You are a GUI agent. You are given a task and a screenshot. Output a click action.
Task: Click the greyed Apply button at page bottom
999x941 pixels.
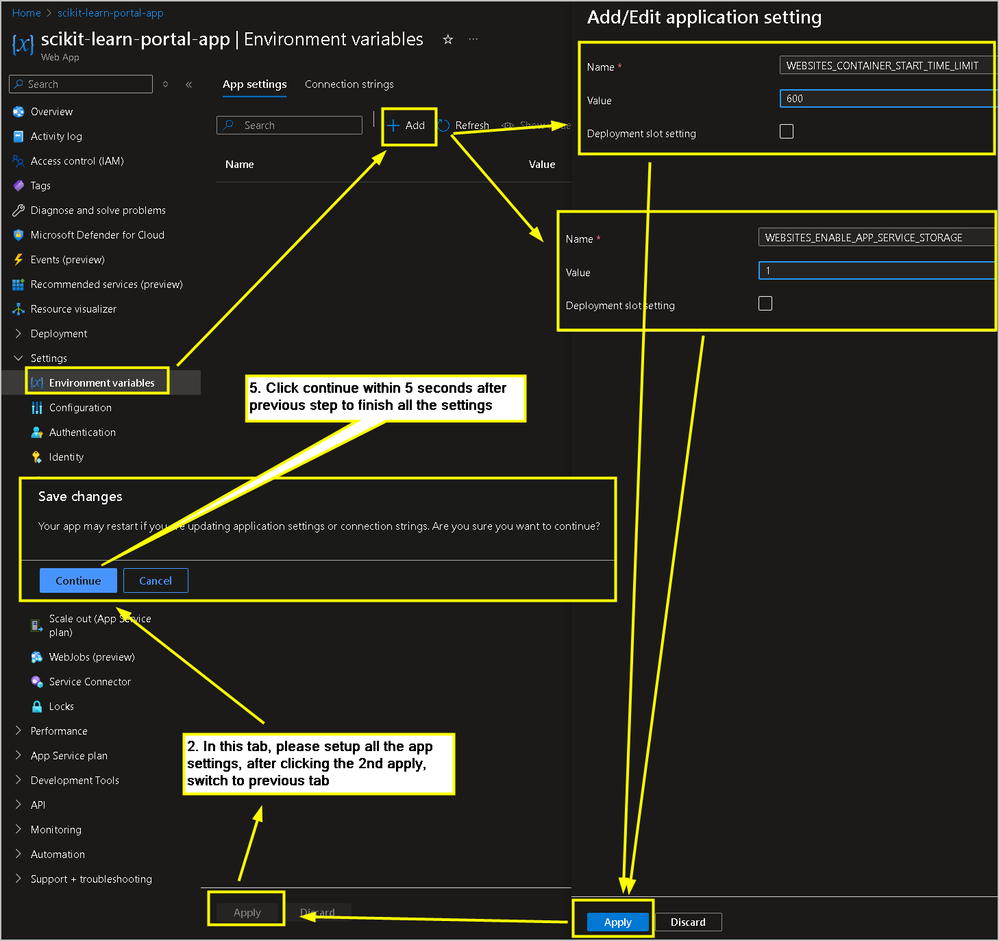(x=247, y=912)
